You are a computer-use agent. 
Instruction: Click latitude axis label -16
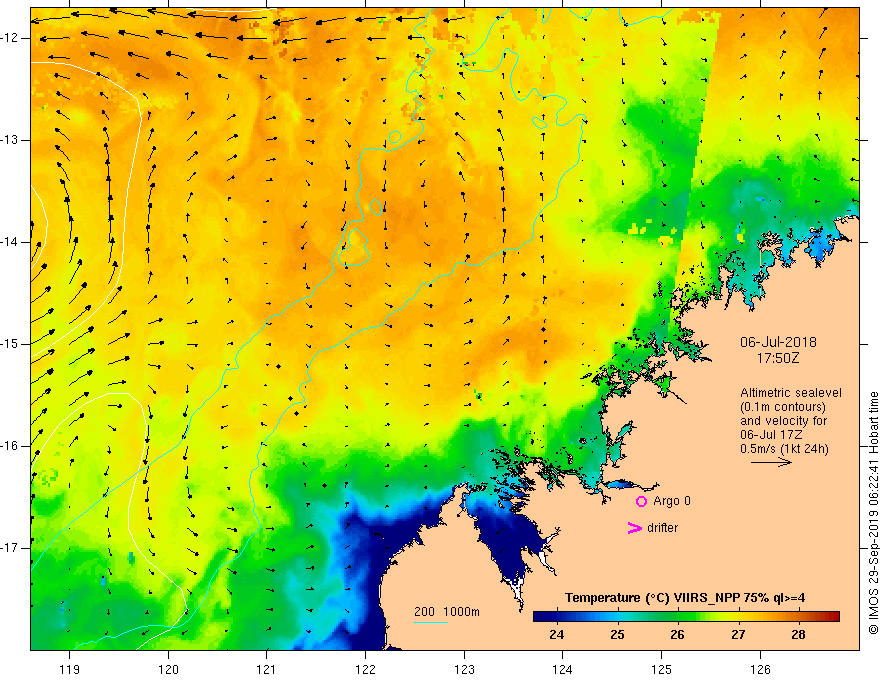tap(10, 446)
